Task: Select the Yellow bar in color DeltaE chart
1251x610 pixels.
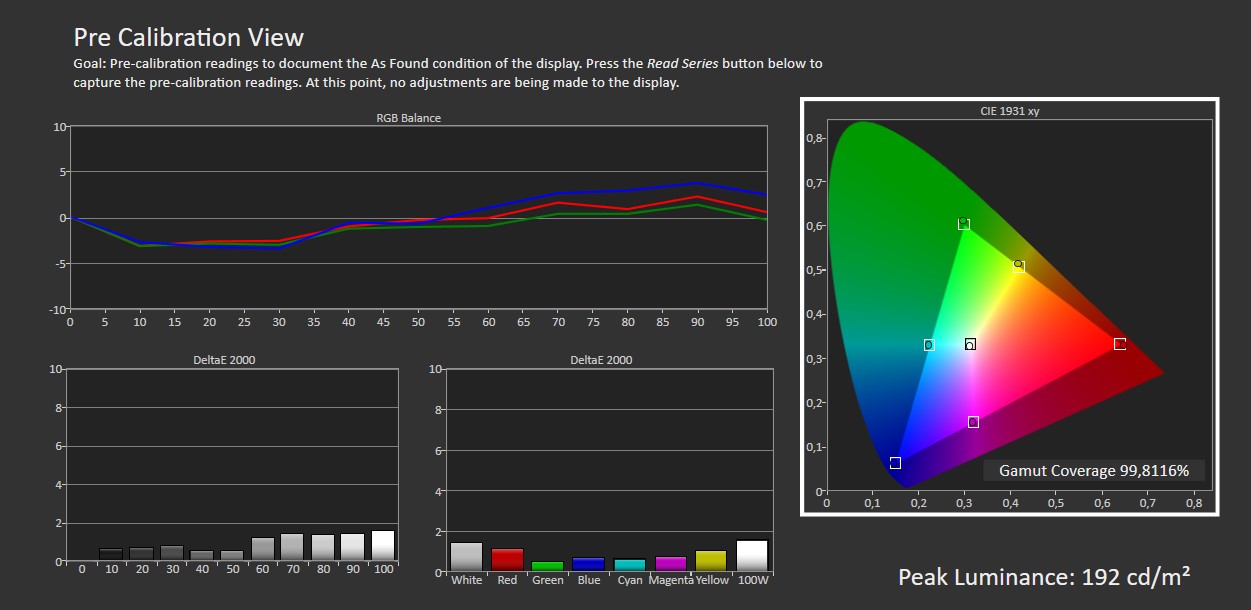Action: [x=711, y=561]
